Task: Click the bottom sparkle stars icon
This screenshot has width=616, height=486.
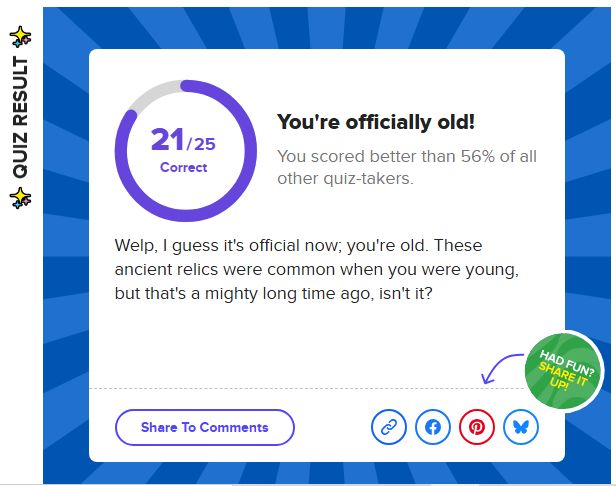Action: [x=20, y=198]
